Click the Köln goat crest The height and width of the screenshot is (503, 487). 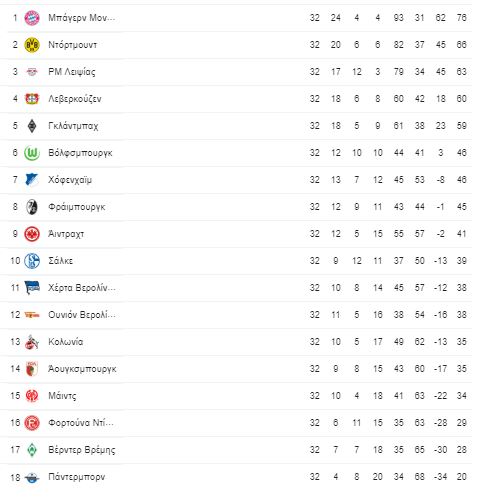[x=32, y=342]
